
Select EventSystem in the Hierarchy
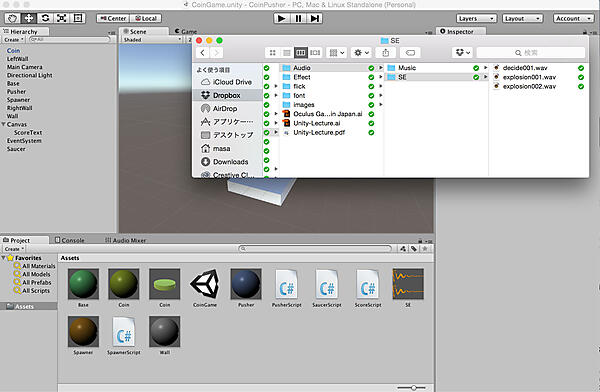point(24,140)
